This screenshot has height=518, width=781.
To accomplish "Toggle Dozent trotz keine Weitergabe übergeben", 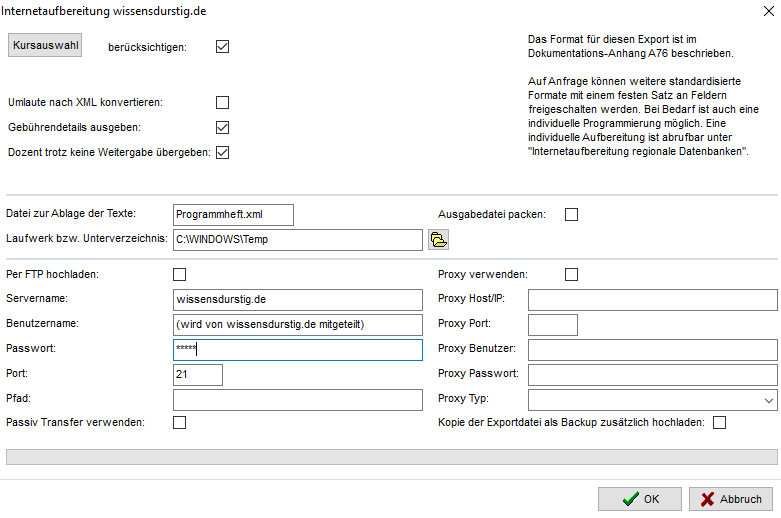I will [x=223, y=152].
